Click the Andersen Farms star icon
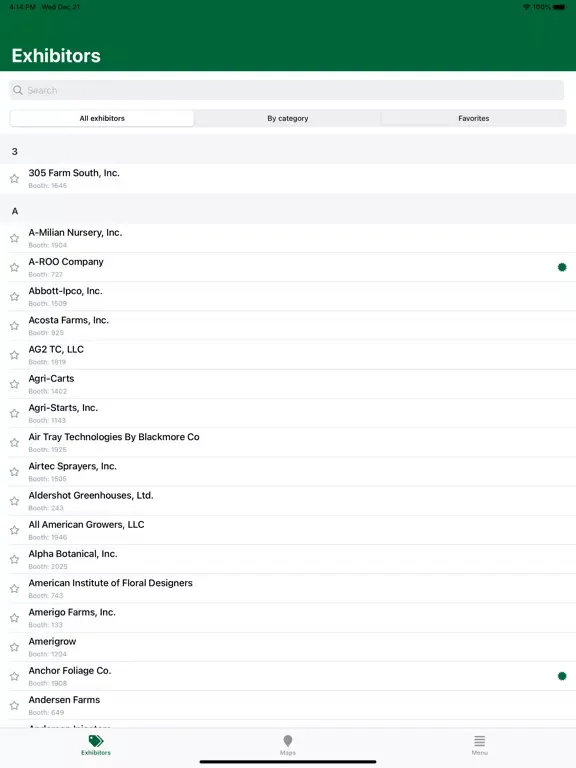 pyautogui.click(x=15, y=705)
